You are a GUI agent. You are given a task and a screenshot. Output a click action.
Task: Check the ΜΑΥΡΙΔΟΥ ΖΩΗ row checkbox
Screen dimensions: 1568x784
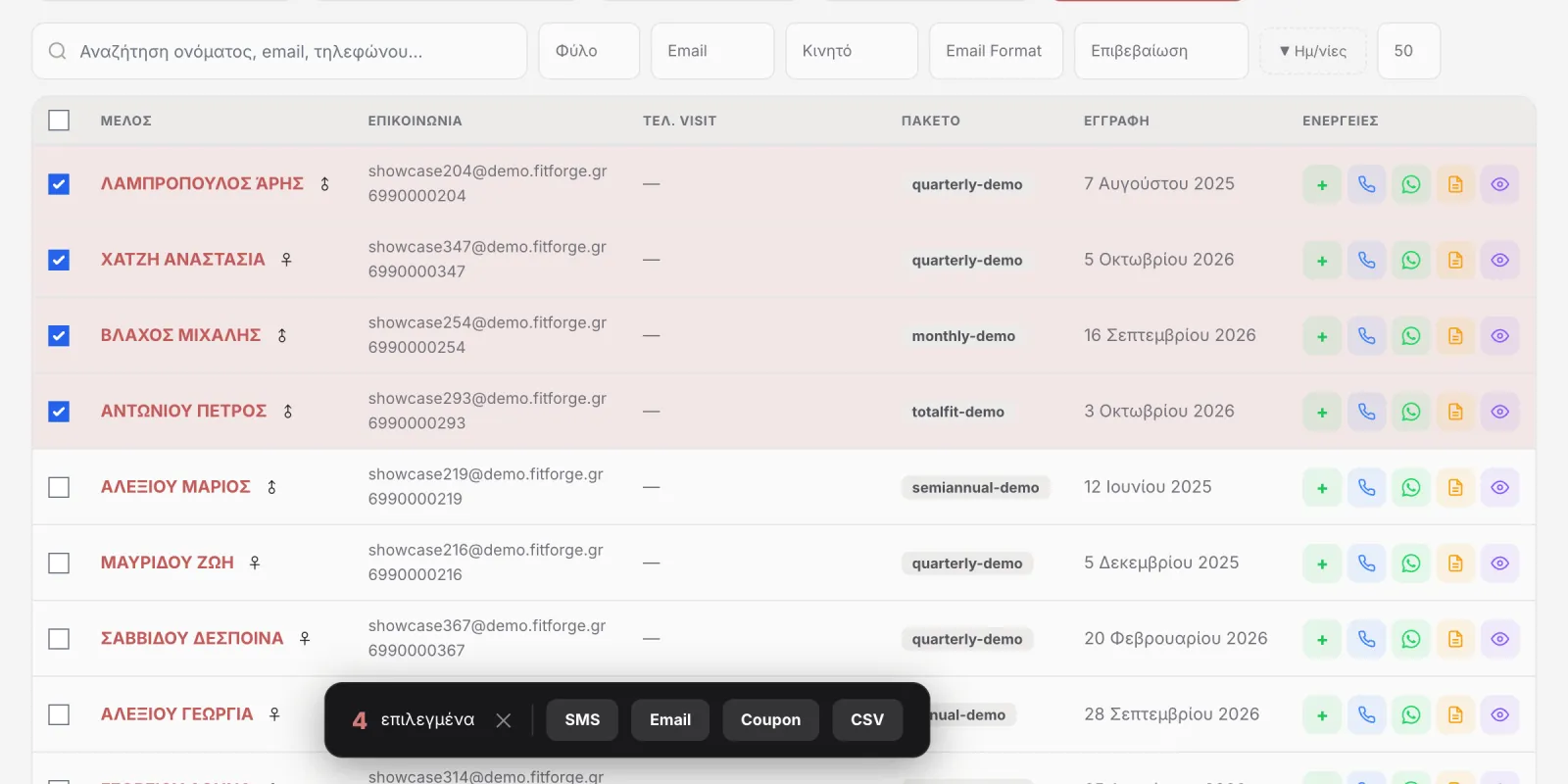[59, 563]
